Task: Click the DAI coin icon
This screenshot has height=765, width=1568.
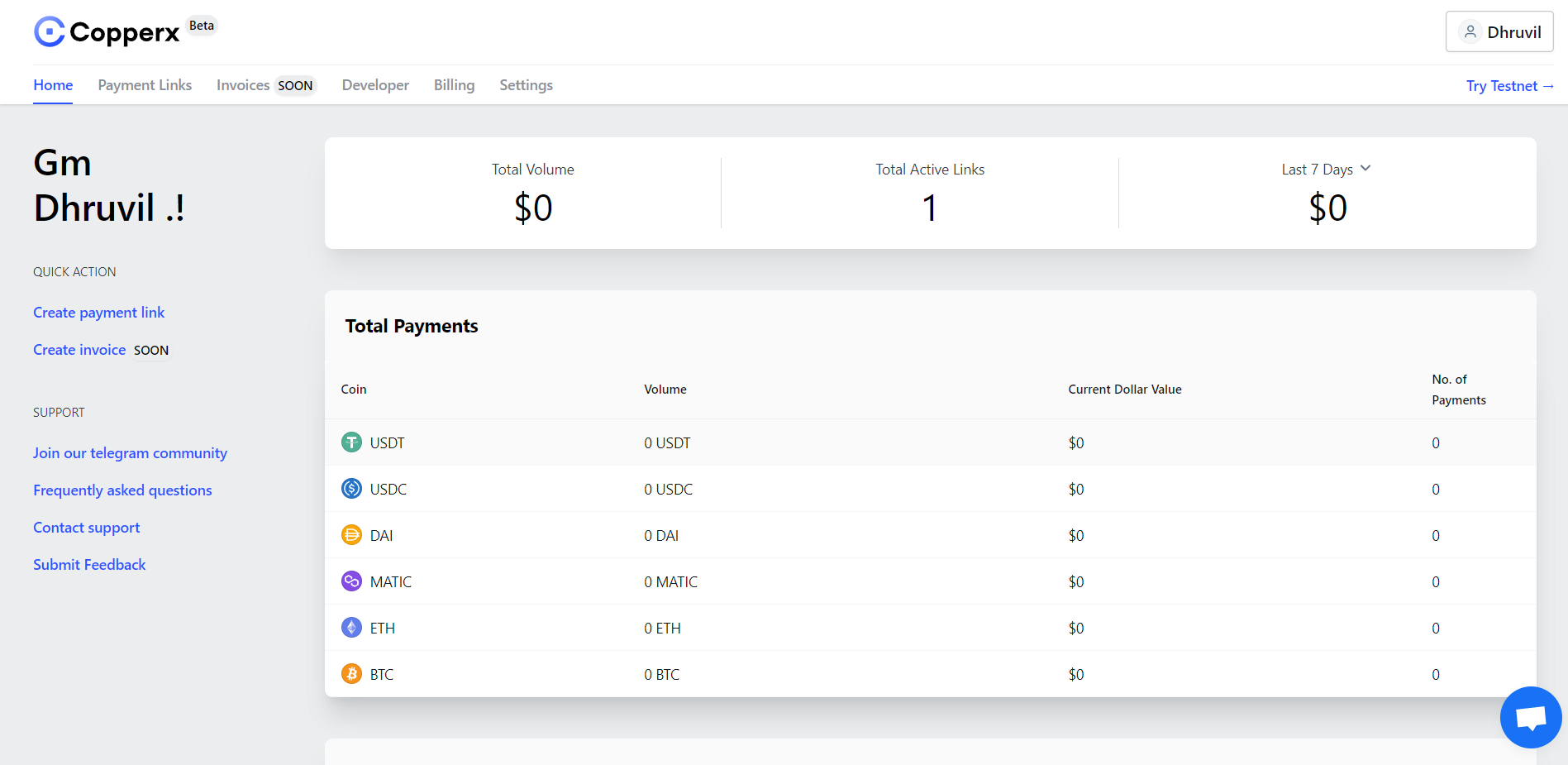Action: click(351, 535)
